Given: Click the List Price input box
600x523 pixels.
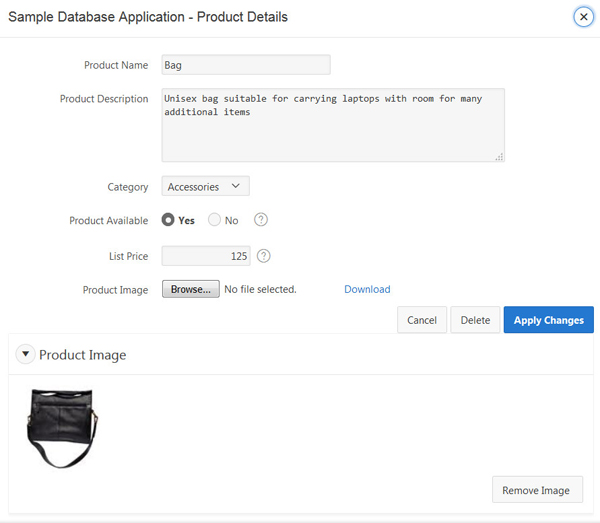Looking at the screenshot, I should click(206, 256).
